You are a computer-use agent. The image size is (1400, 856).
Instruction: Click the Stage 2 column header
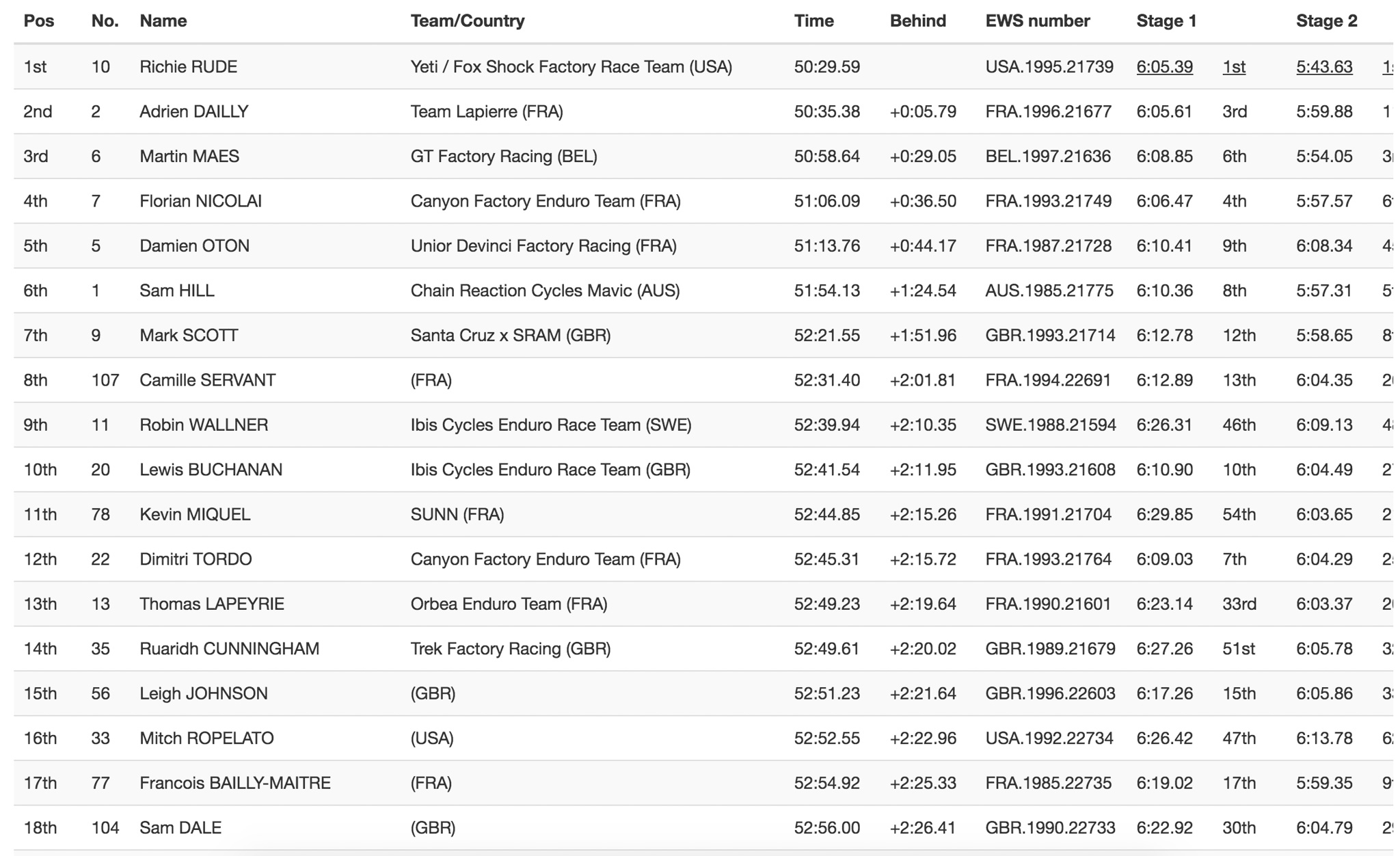1326,21
